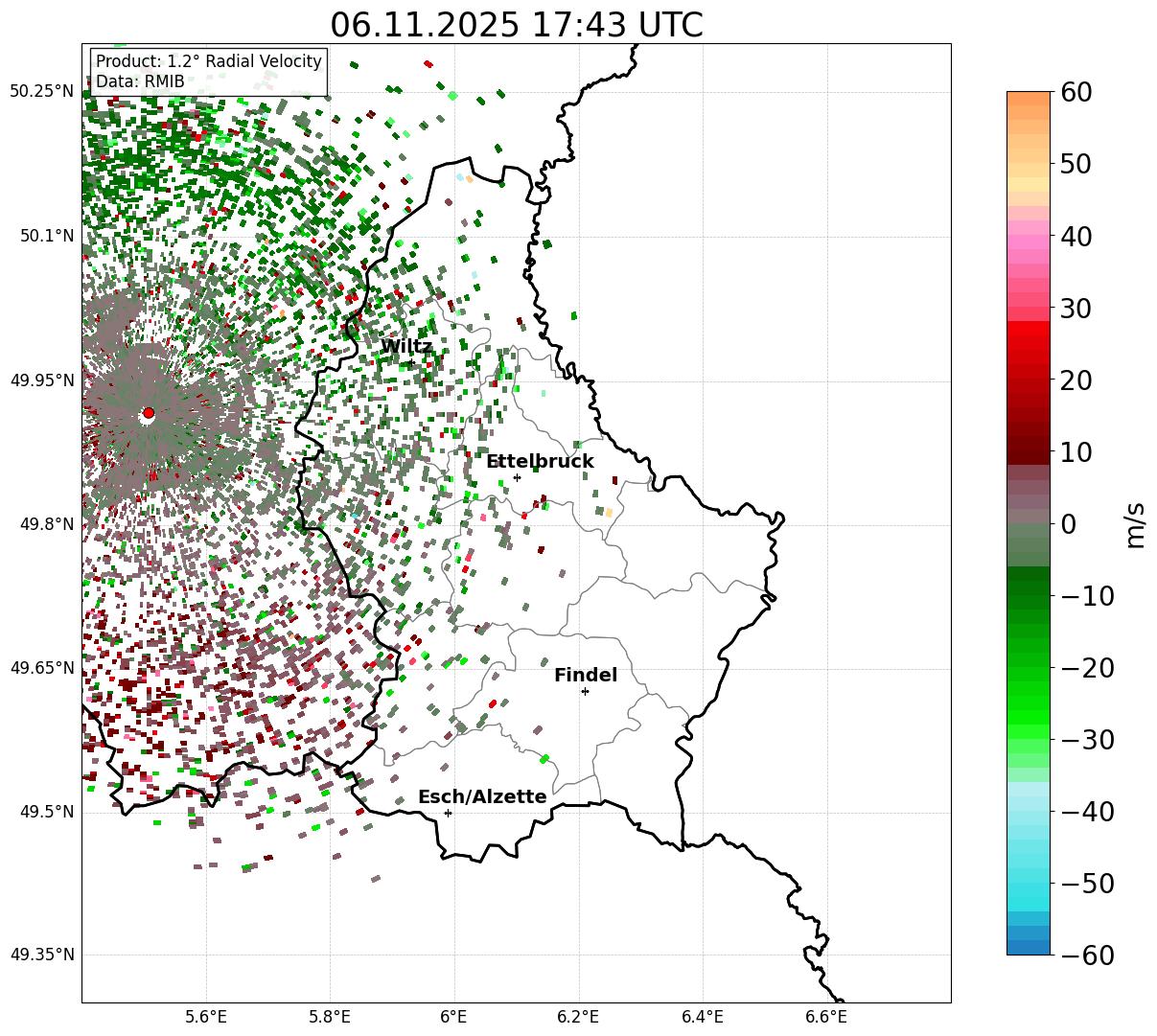
Task: Click the colorbar 60 tick label
Action: click(x=1076, y=92)
